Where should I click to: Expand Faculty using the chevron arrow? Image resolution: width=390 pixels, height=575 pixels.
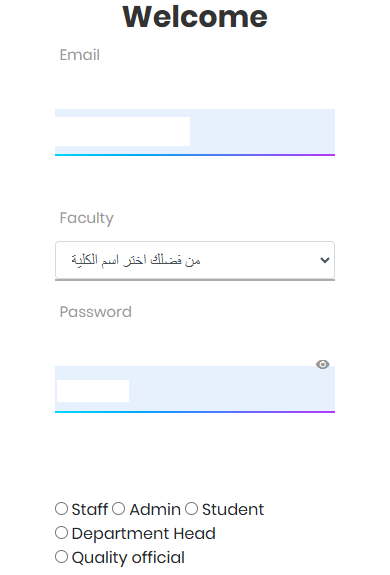324,260
